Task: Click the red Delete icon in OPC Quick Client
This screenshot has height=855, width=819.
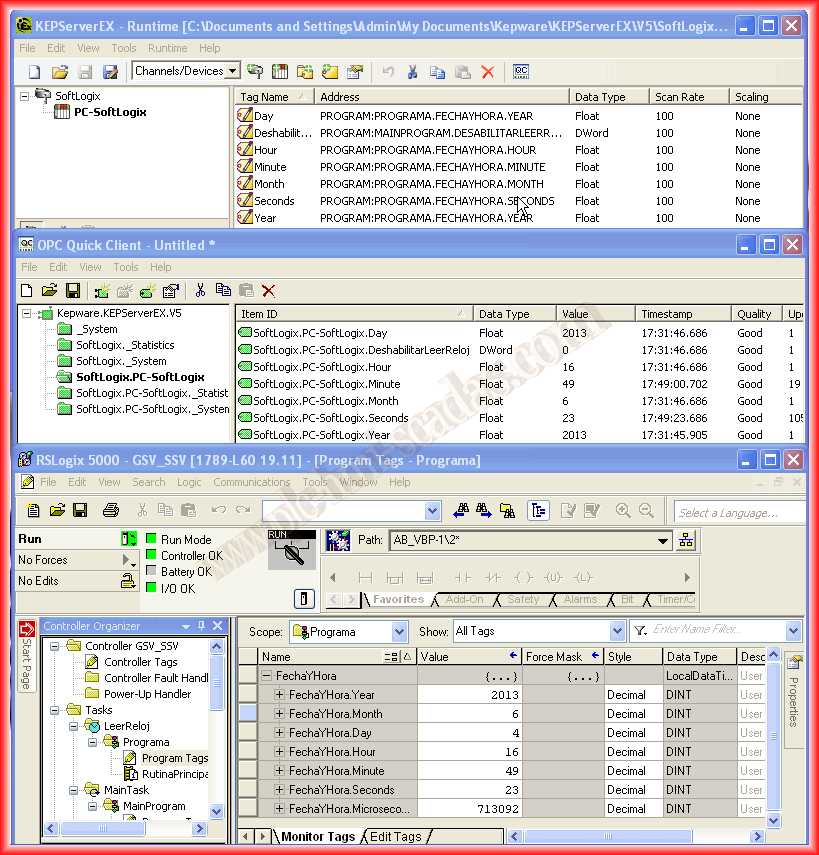Action: coord(268,290)
